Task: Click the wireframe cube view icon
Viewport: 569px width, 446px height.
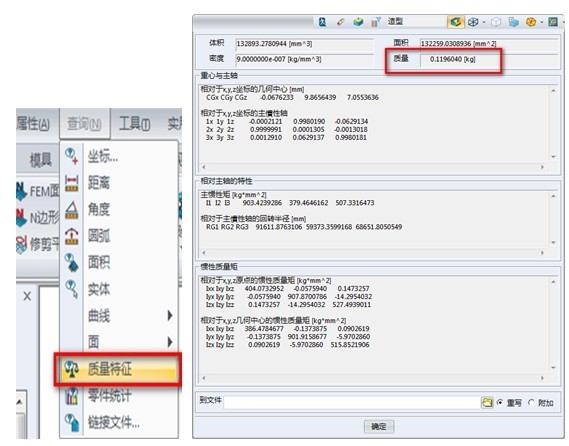Action: [473, 22]
